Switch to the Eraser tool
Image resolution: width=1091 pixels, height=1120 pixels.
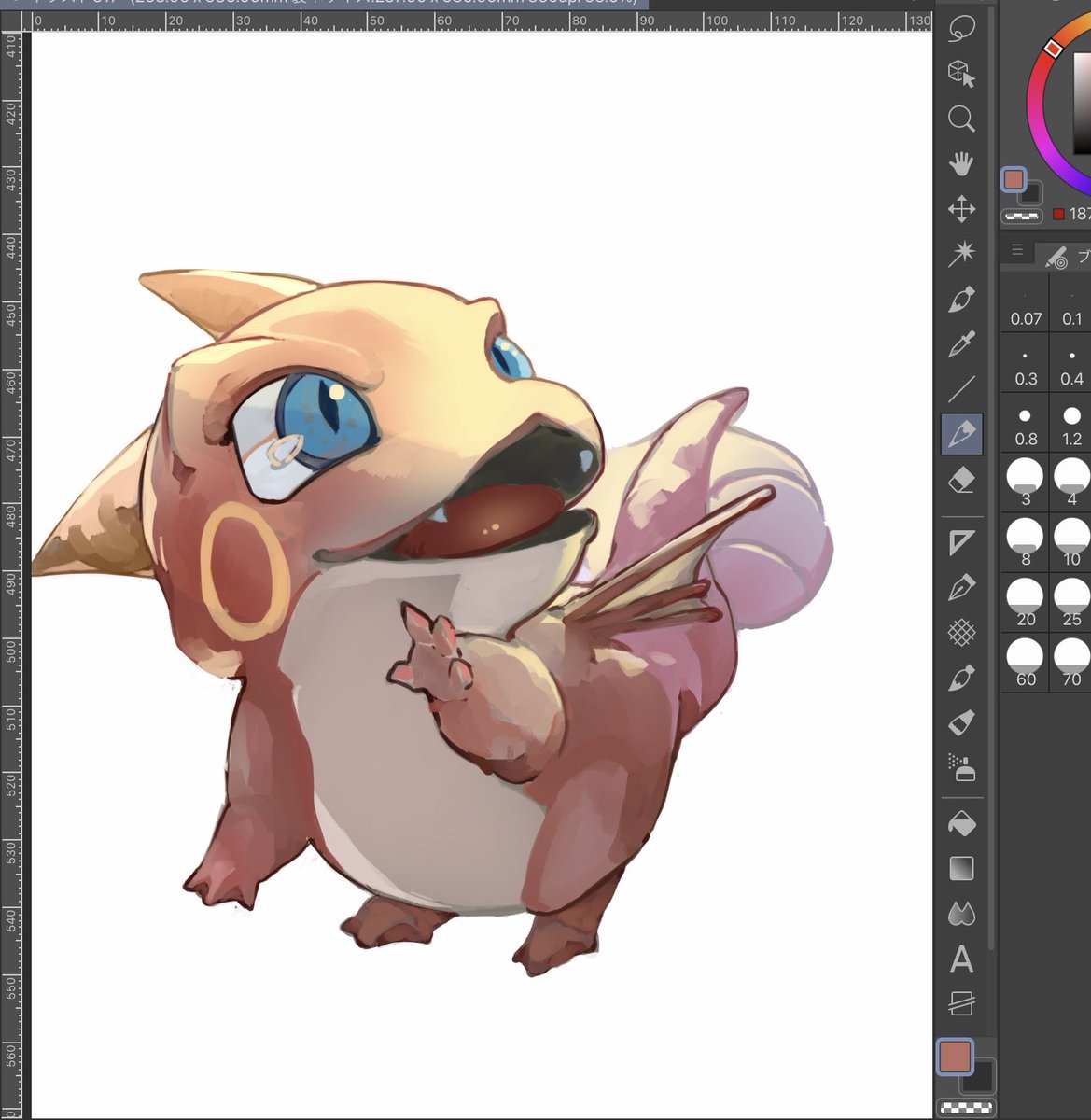tap(961, 481)
